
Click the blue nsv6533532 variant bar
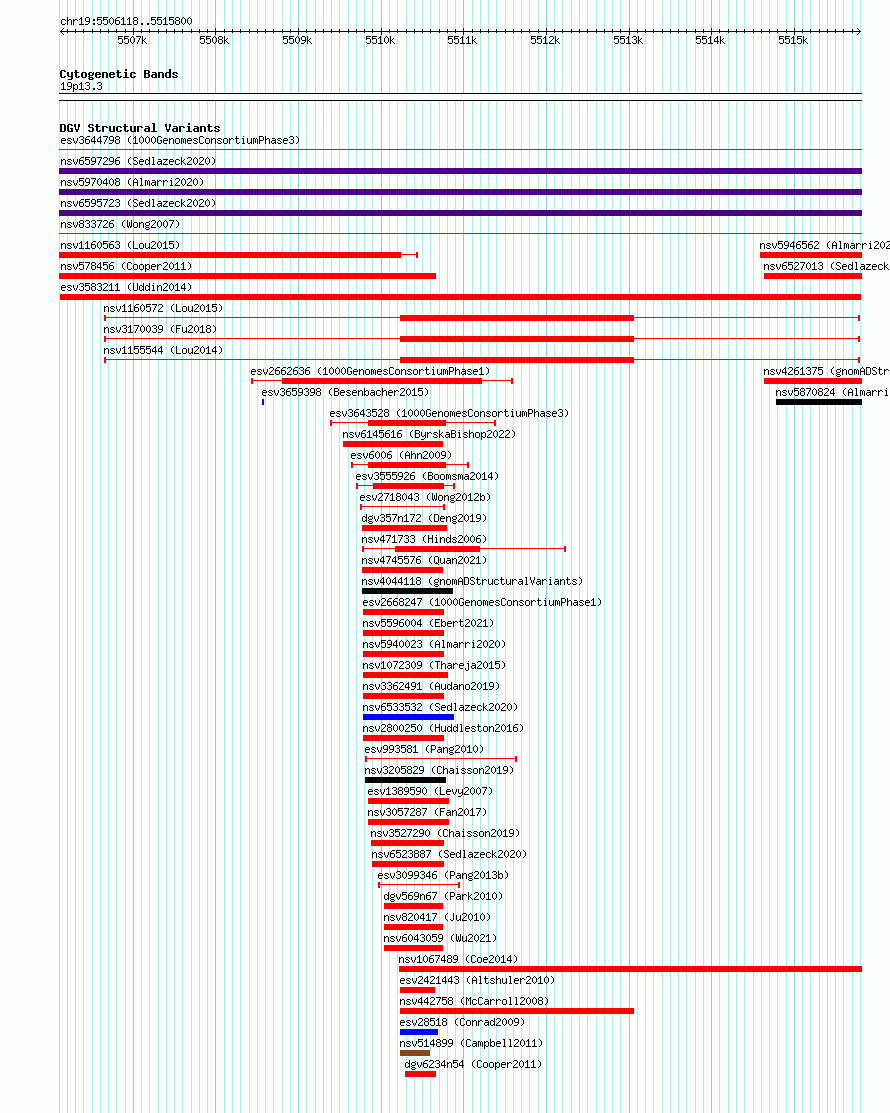408,717
